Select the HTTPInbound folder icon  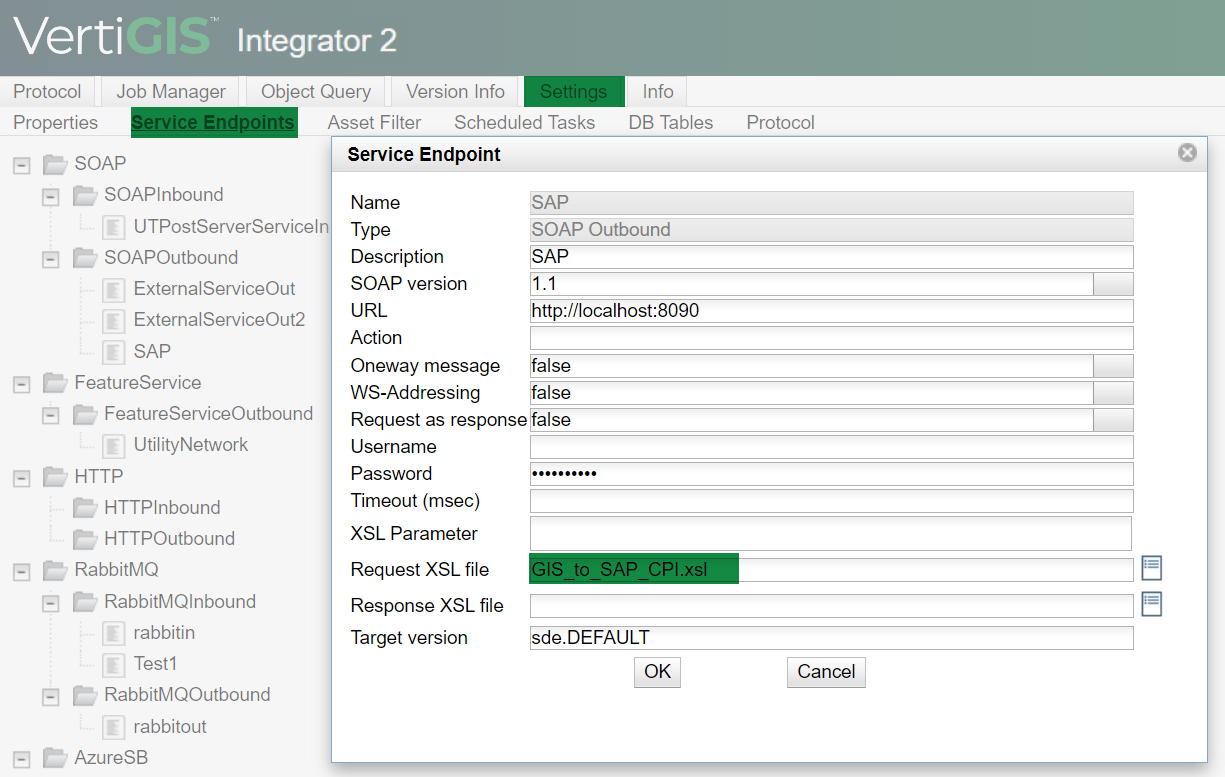pos(84,508)
